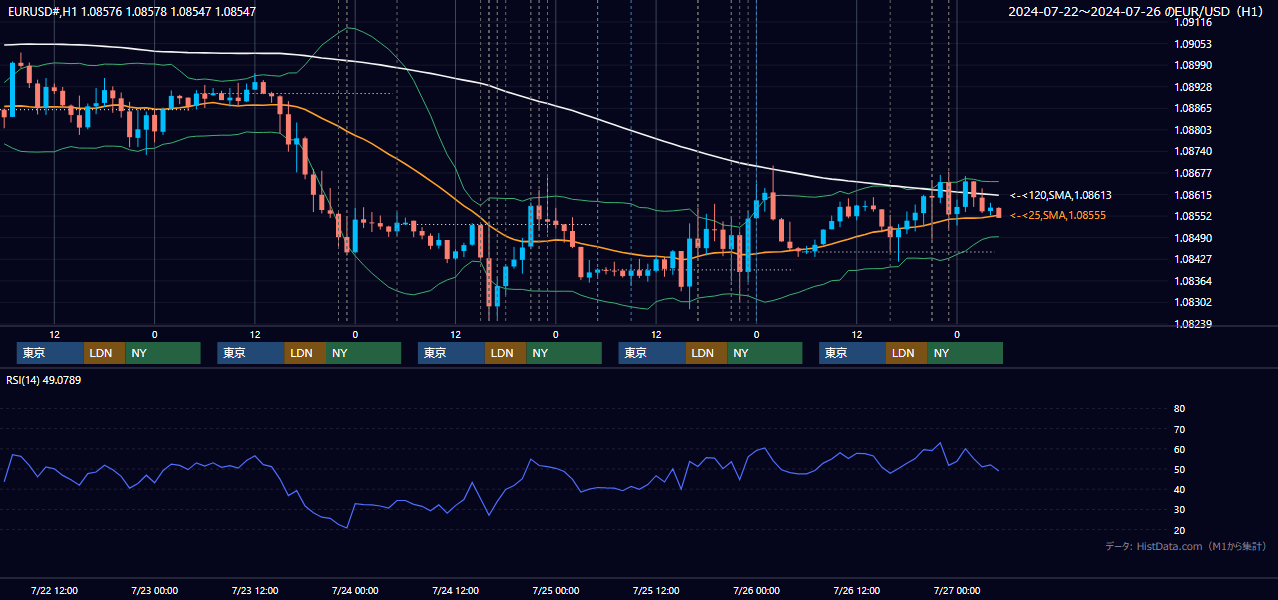Select the RSI 60 scale value
The height and width of the screenshot is (600, 1278).
click(x=1179, y=449)
